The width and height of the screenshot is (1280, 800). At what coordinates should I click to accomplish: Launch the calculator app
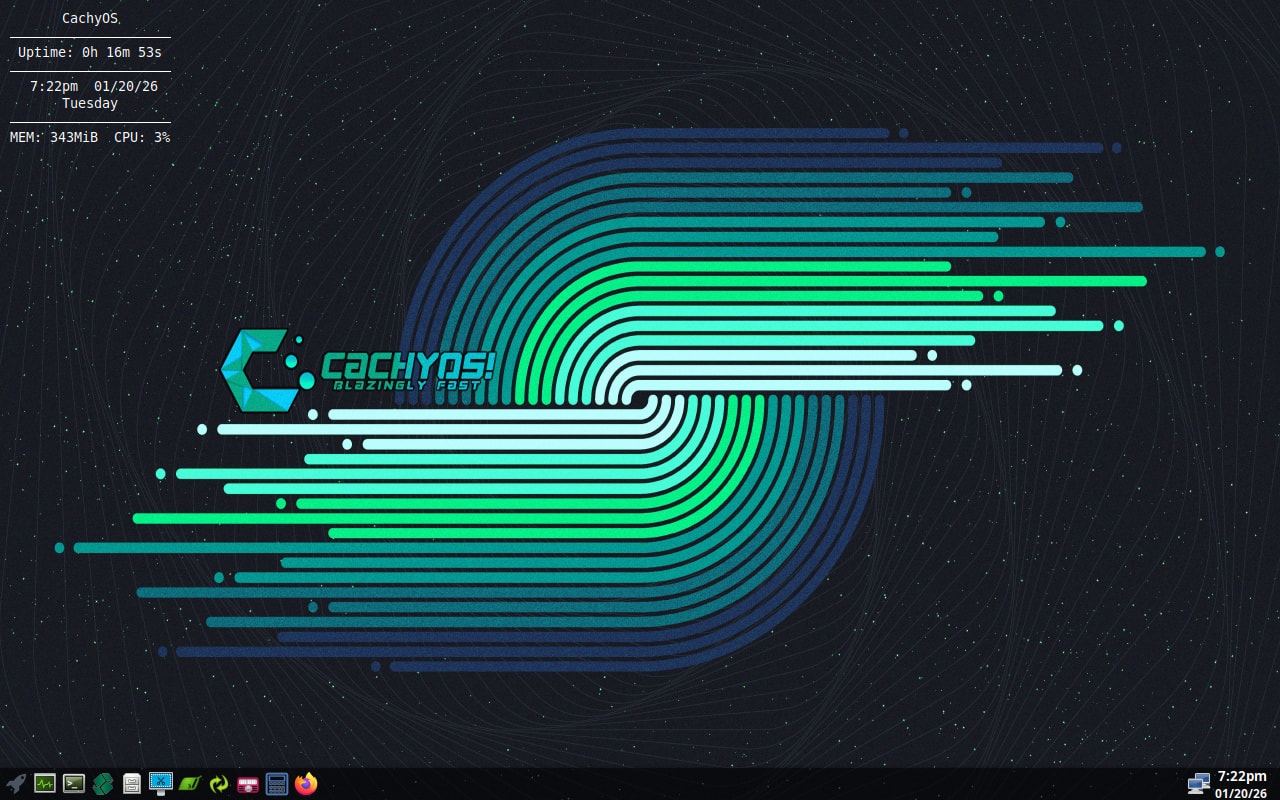[x=277, y=784]
